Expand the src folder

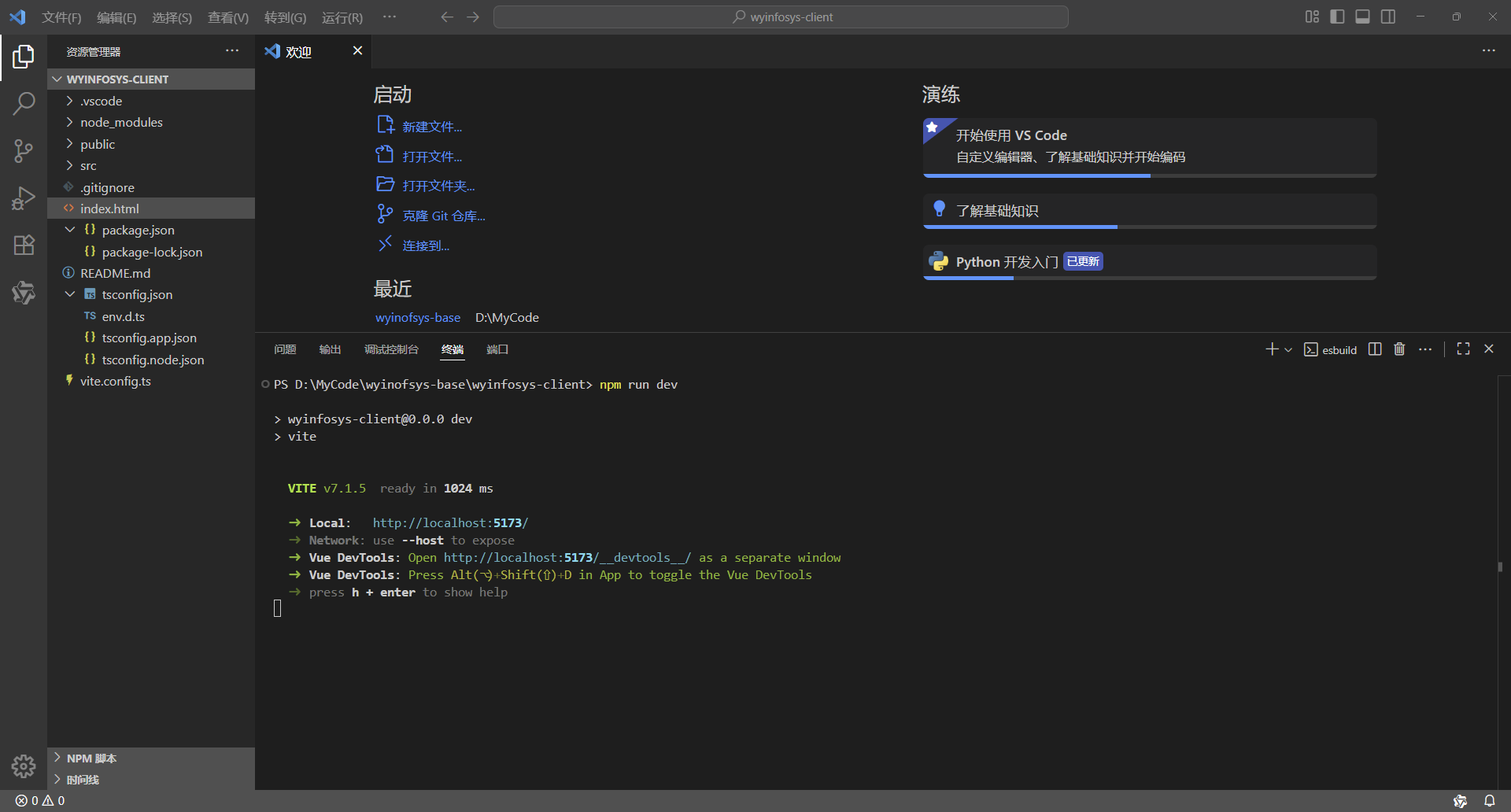point(151,165)
